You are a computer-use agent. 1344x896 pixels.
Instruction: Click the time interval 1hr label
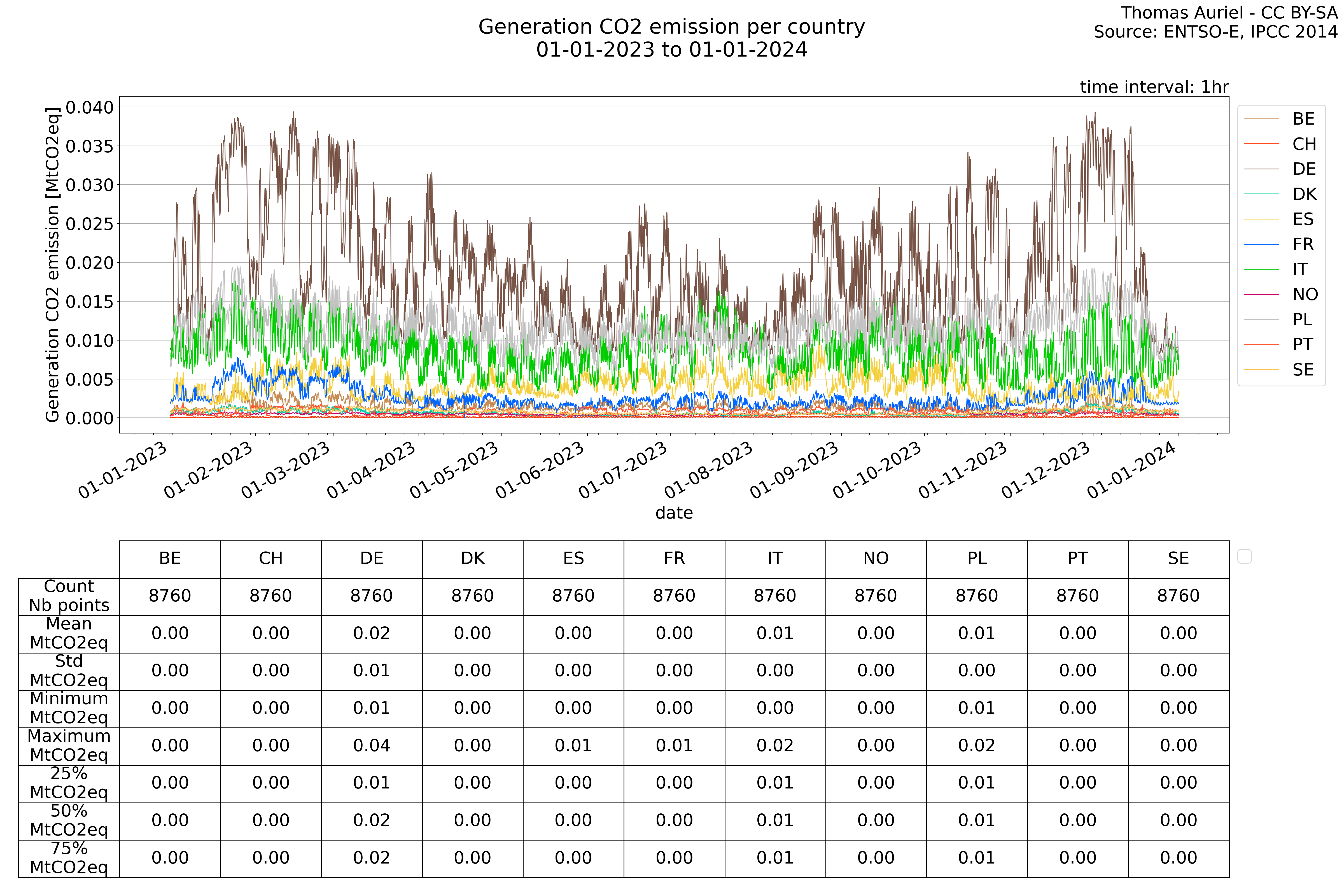[1154, 87]
